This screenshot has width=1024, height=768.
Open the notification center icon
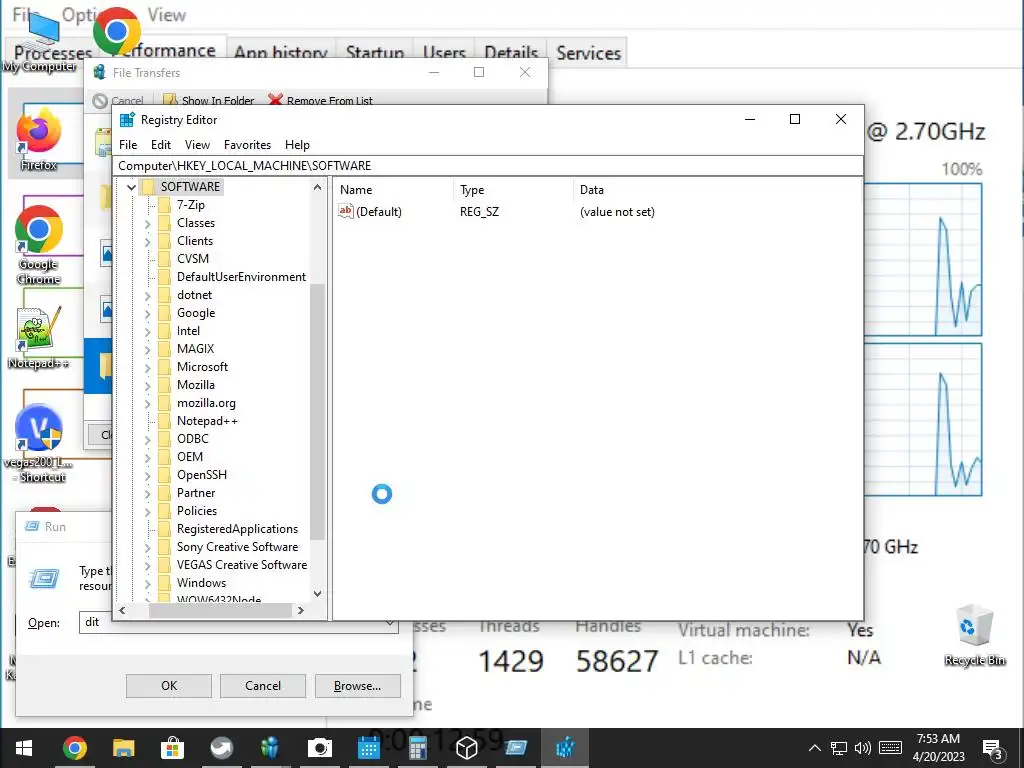[992, 748]
